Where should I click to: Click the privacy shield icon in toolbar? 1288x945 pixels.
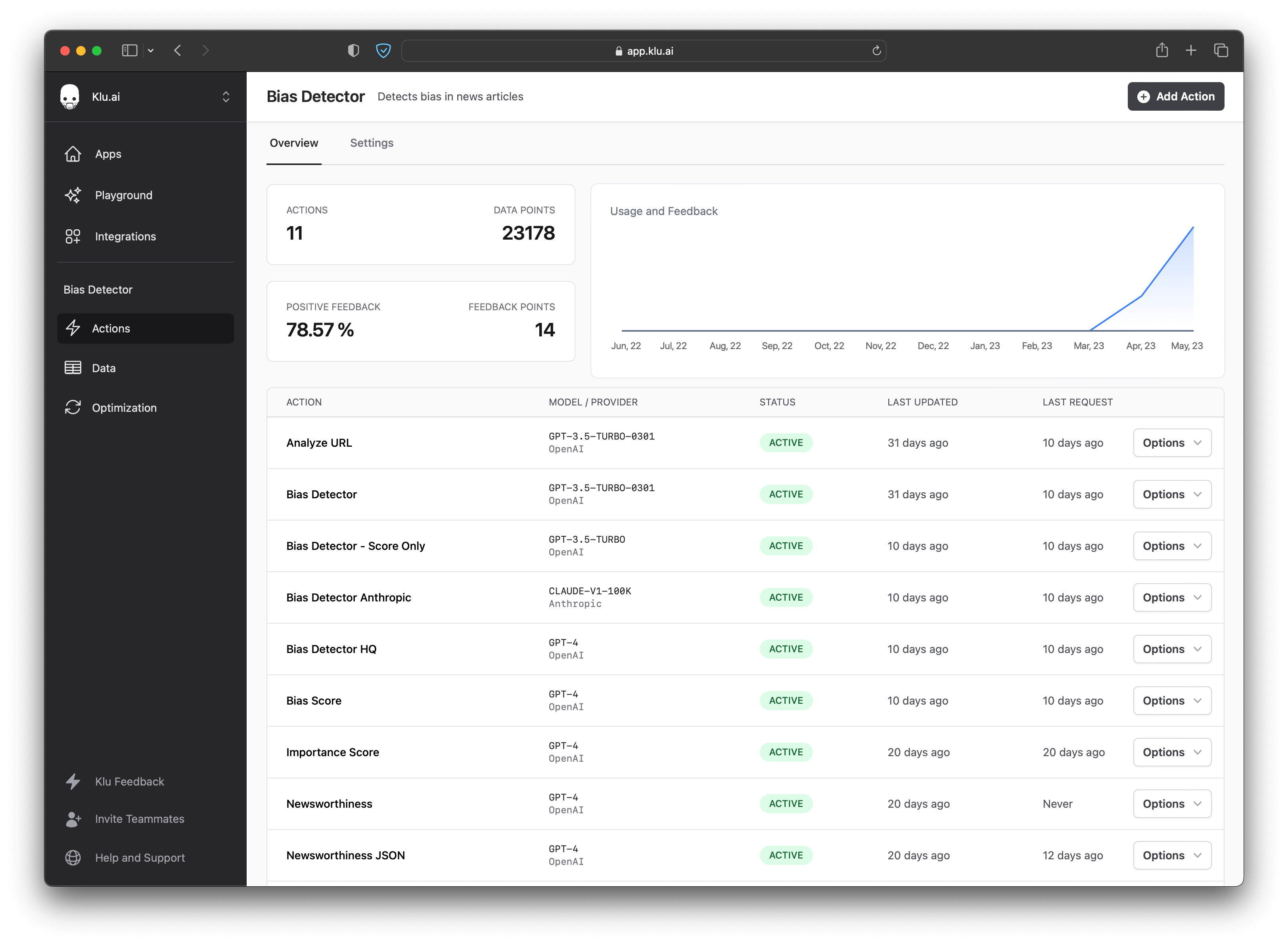383,50
